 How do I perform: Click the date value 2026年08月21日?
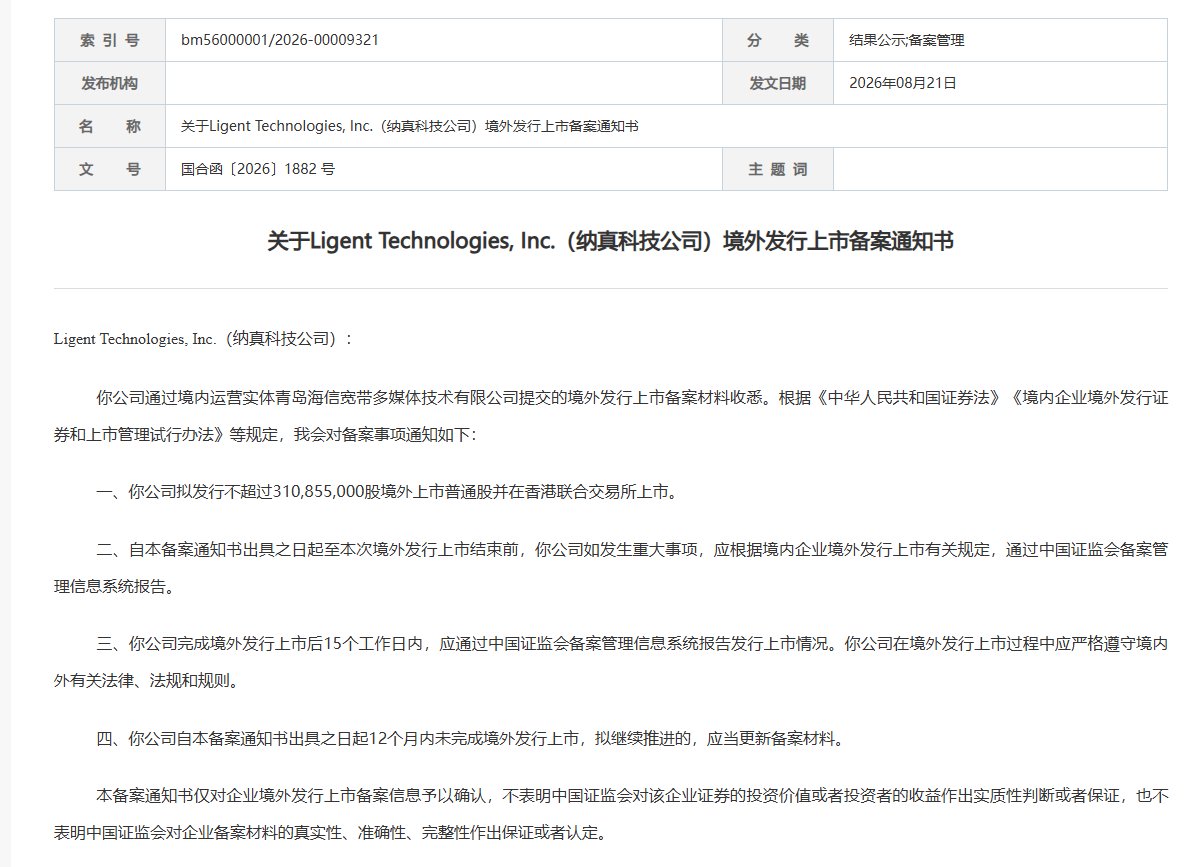(903, 83)
